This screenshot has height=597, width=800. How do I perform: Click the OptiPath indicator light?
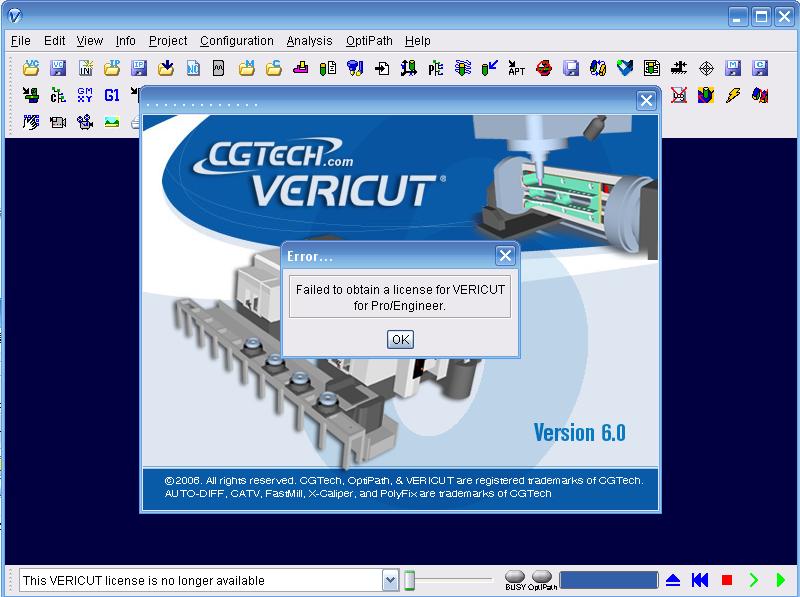(x=541, y=577)
